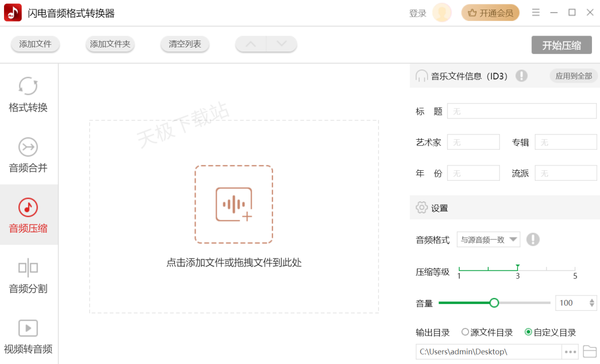Set the 压缩等级 slider to level 5
This screenshot has width=600, height=364.
(575, 269)
